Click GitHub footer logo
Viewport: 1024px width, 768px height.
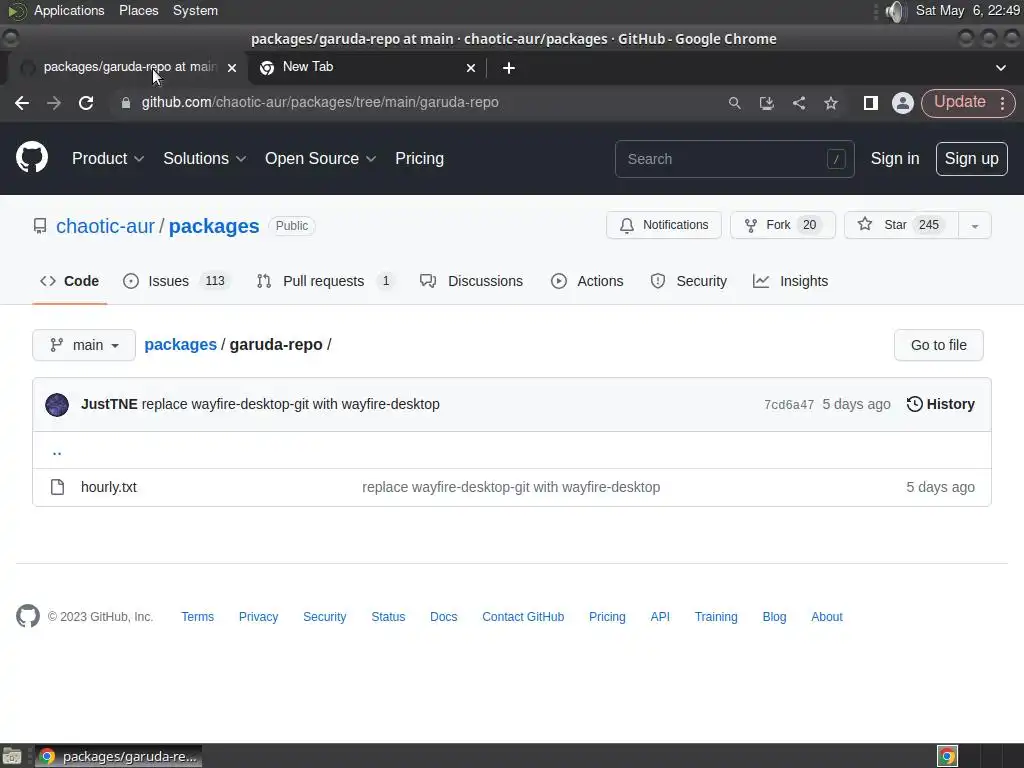point(28,616)
